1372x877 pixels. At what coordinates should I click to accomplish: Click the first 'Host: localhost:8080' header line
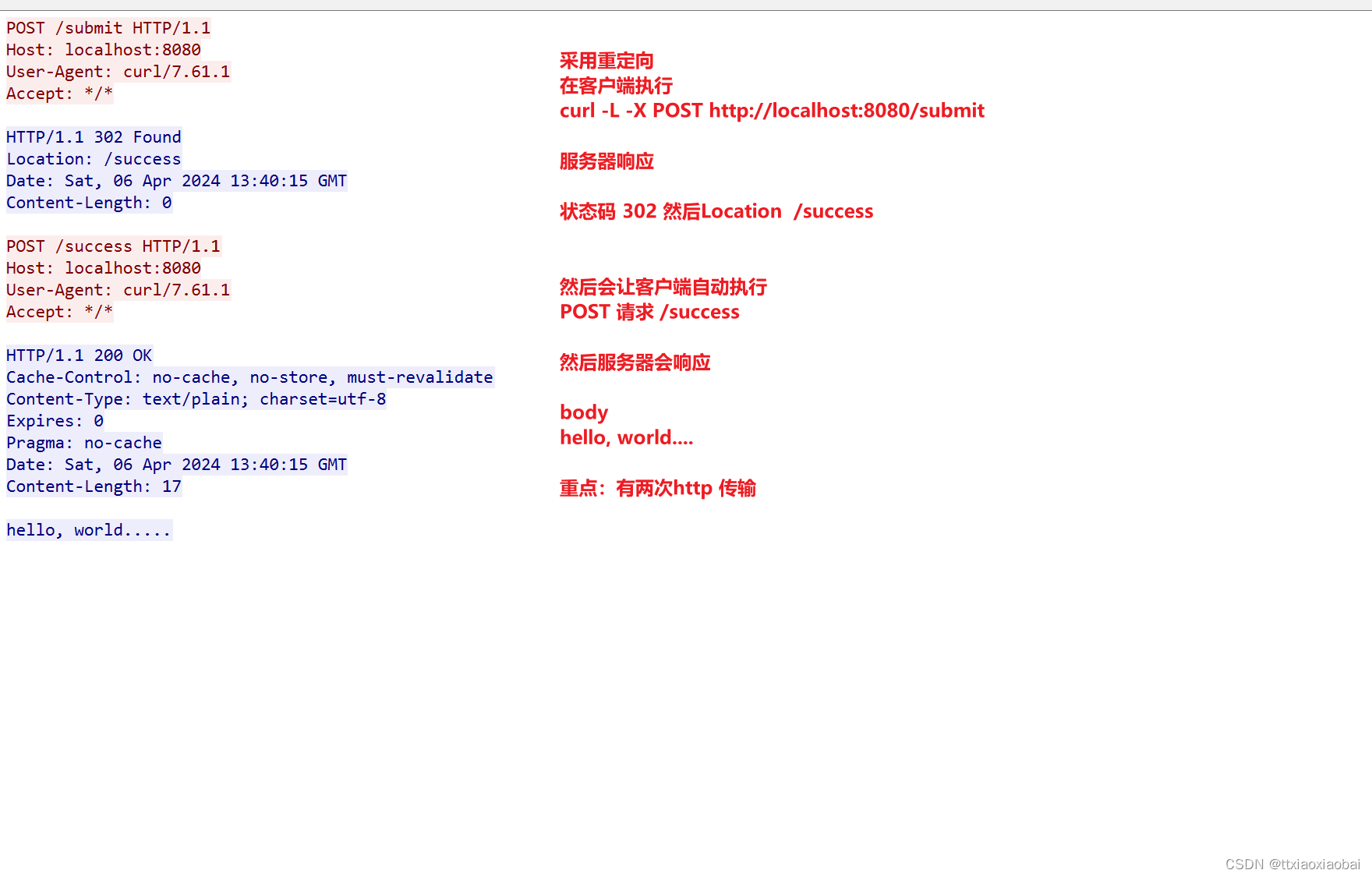(x=104, y=50)
